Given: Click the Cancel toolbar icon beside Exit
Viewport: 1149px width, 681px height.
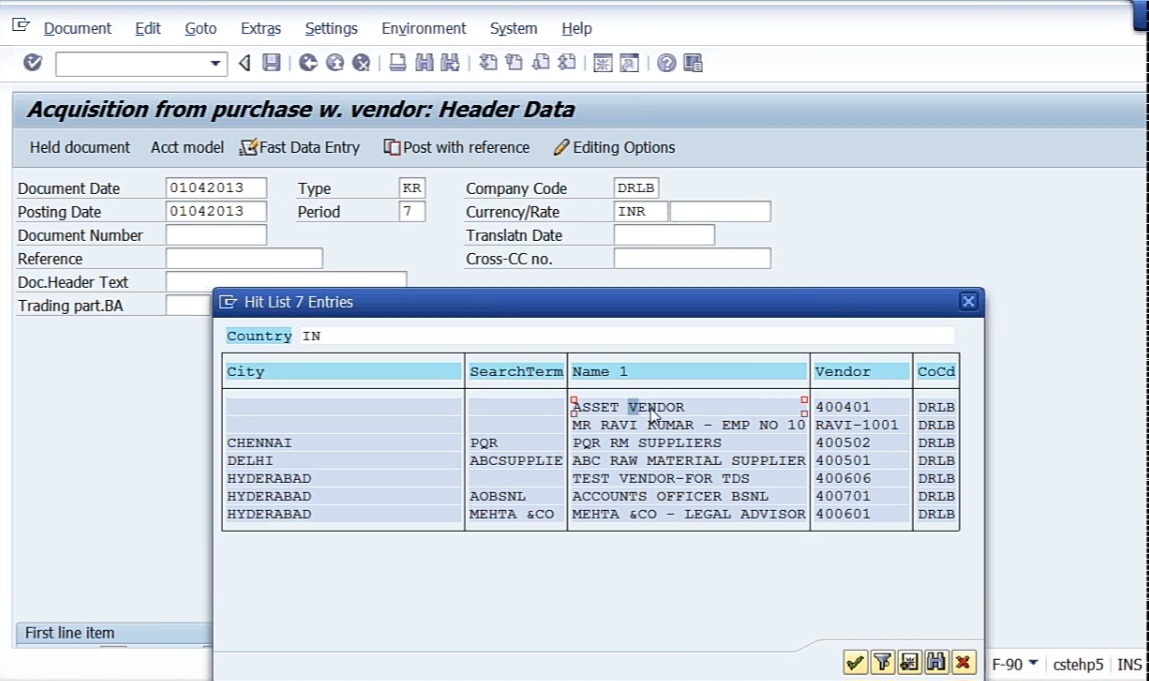Looking at the screenshot, I should 361,63.
